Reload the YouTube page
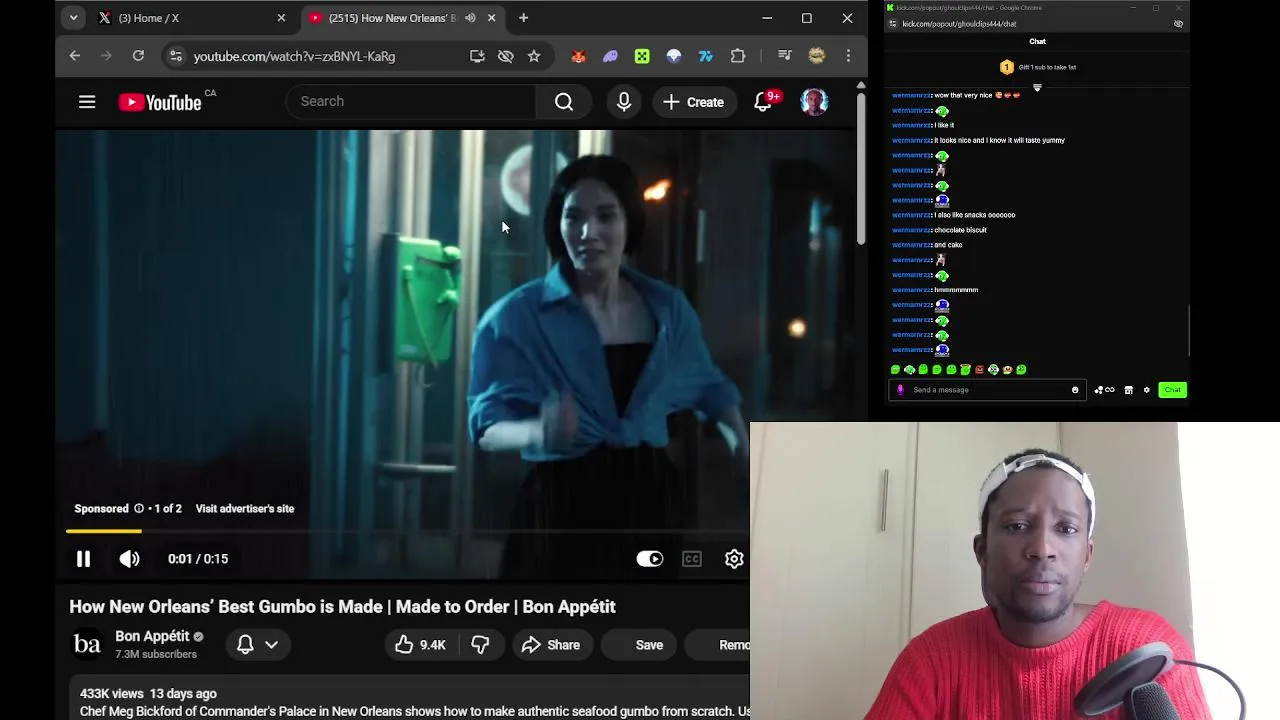Screen dimensions: 1280x720 138,56
